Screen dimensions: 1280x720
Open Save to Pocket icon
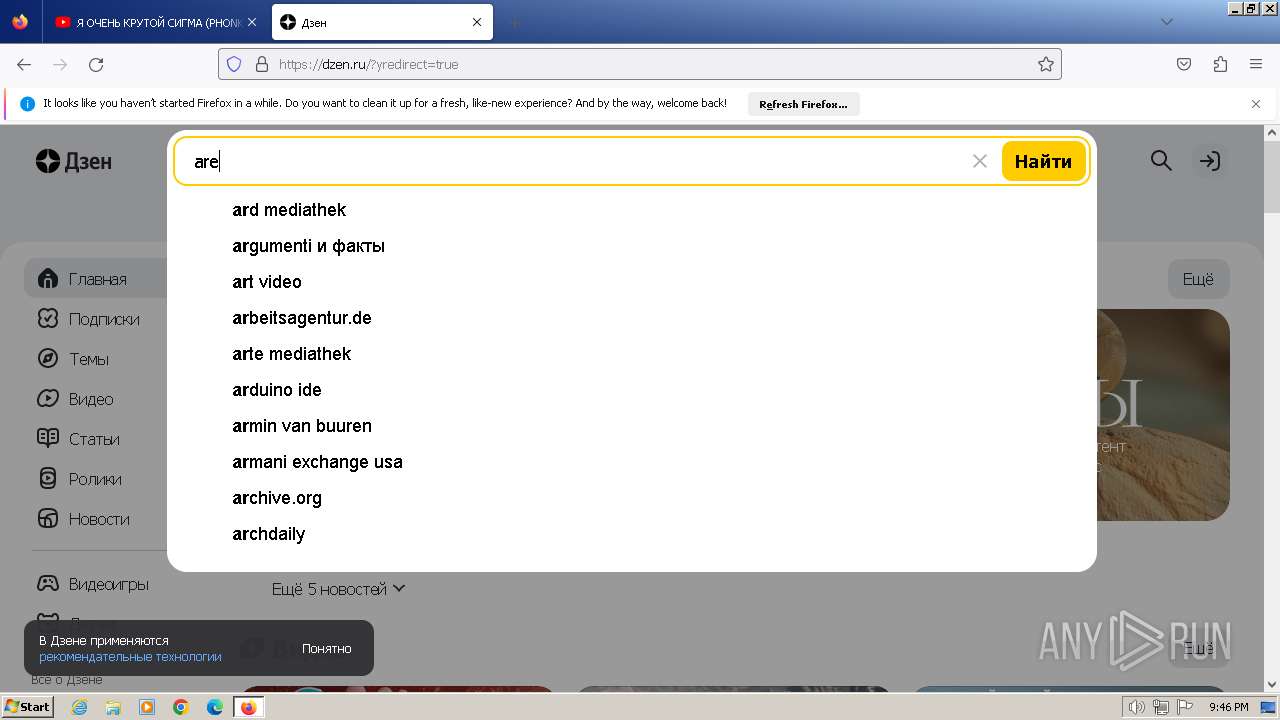(1184, 64)
